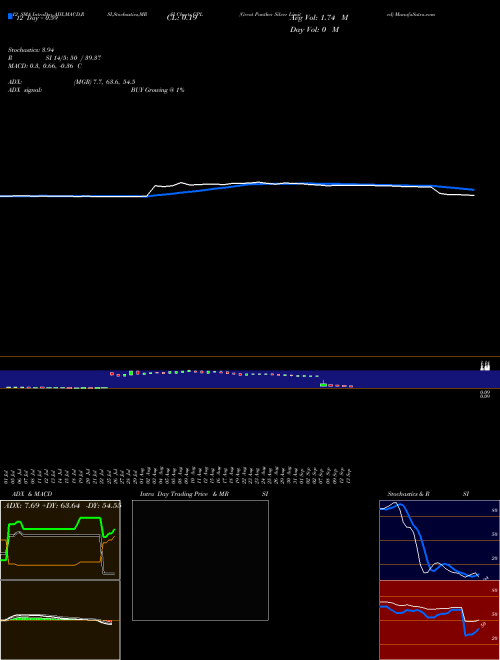Screen dimensions: 500x660
Task: Select the 'Stochastics: 3.94' reading
Action: [31, 50]
